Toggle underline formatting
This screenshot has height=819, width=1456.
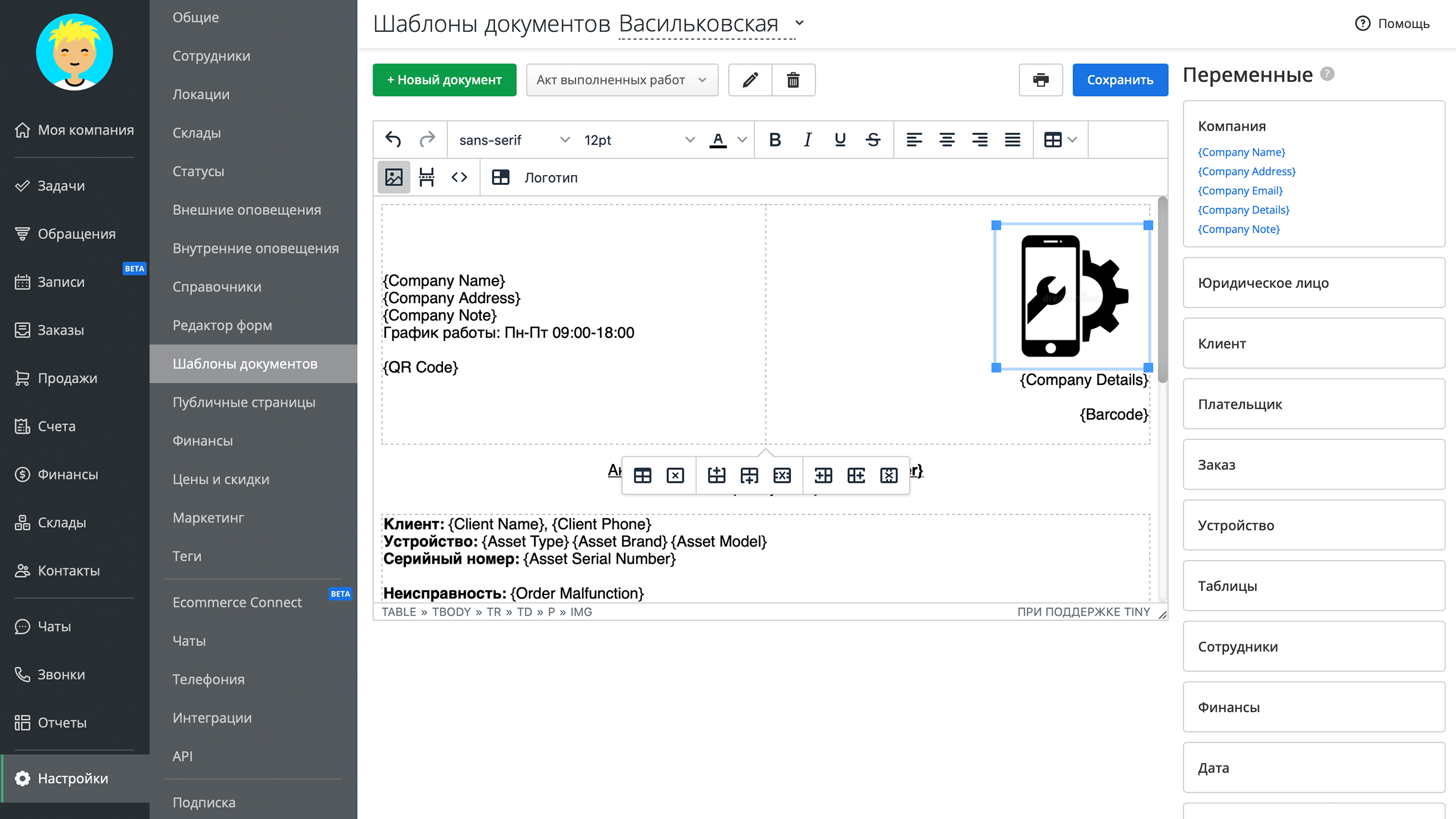click(839, 139)
